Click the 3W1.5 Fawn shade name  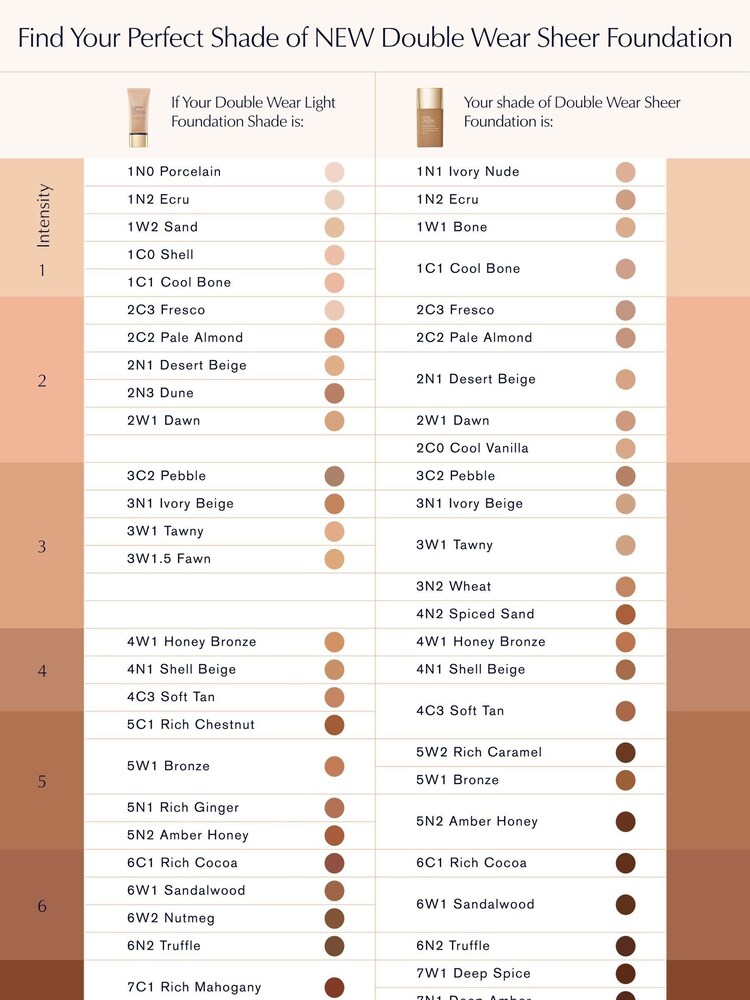click(168, 559)
